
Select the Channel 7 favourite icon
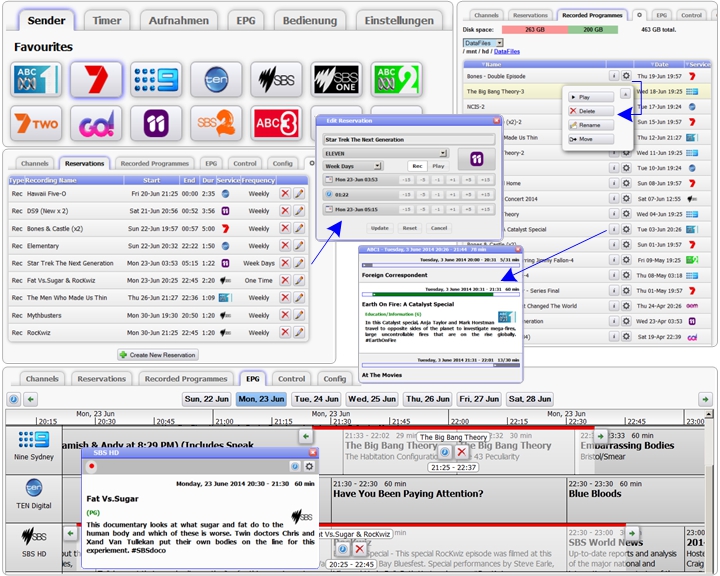click(x=96, y=80)
